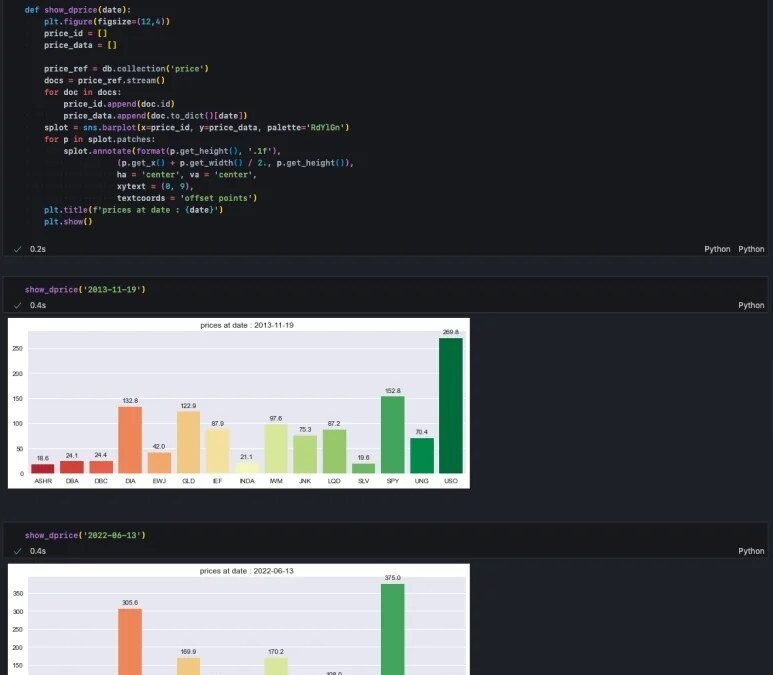Click the 269.8 value label above USO

pyautogui.click(x=451, y=332)
